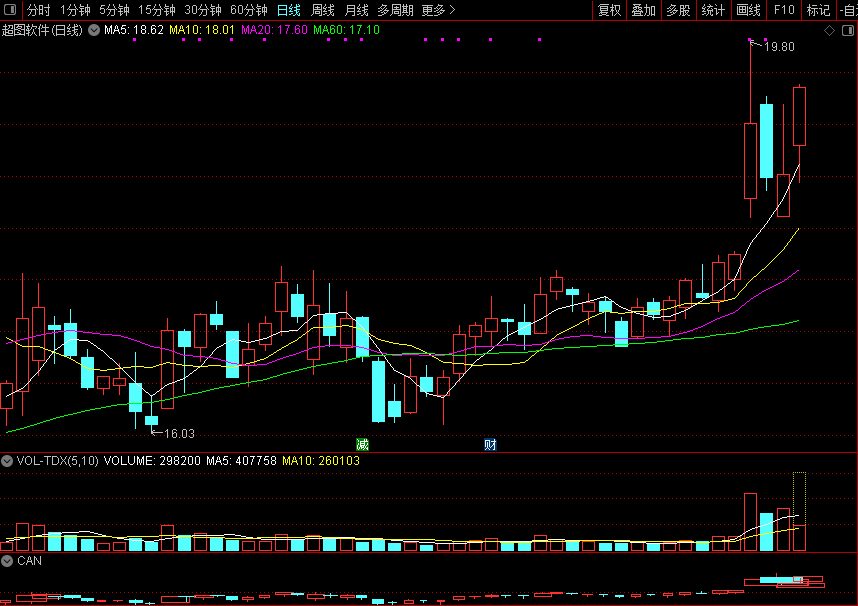Open the 多股 multi-stock view
Image resolution: width=858 pixels, height=606 pixels.
coord(679,10)
